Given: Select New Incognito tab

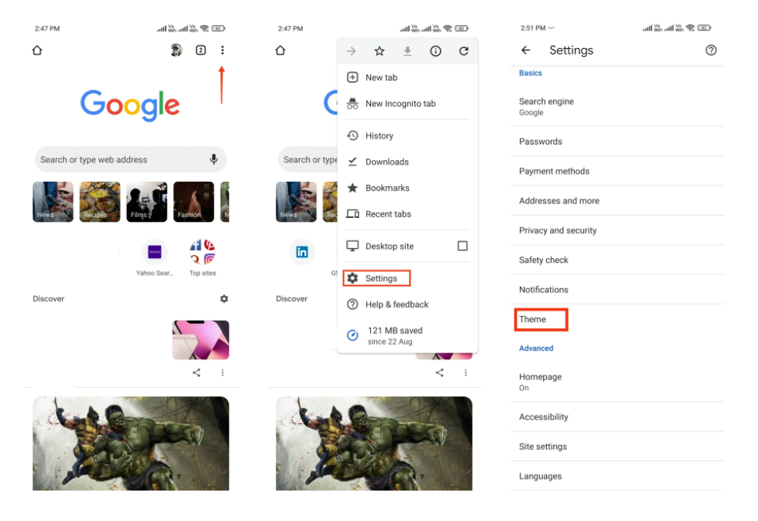Looking at the screenshot, I should click(x=408, y=103).
